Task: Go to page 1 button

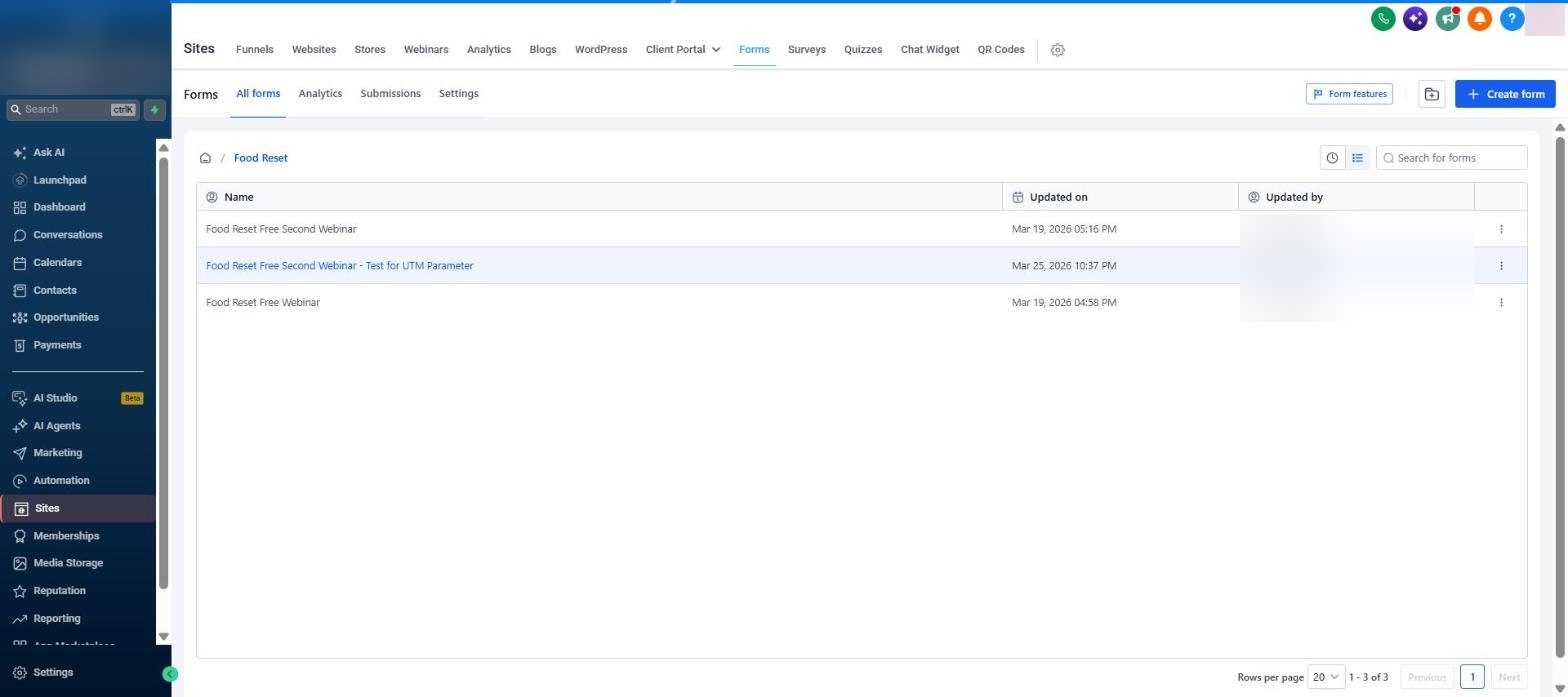Action: pos(1472,677)
